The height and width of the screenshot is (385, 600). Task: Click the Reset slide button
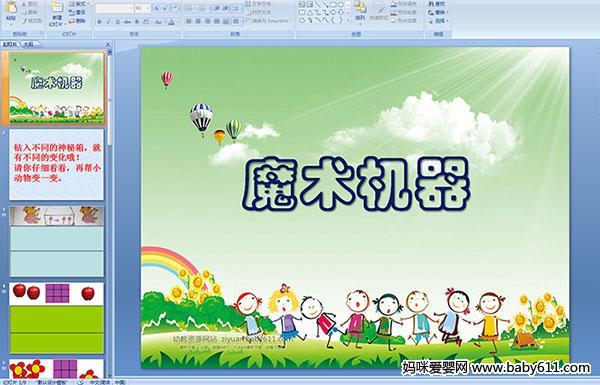pos(78,12)
